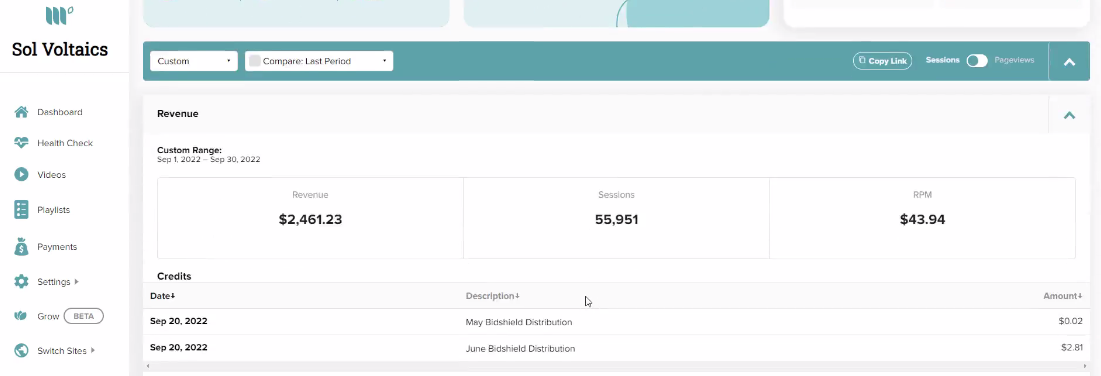The height and width of the screenshot is (376, 1101).
Task: Click the $2.81 amount cell
Action: (1072, 348)
